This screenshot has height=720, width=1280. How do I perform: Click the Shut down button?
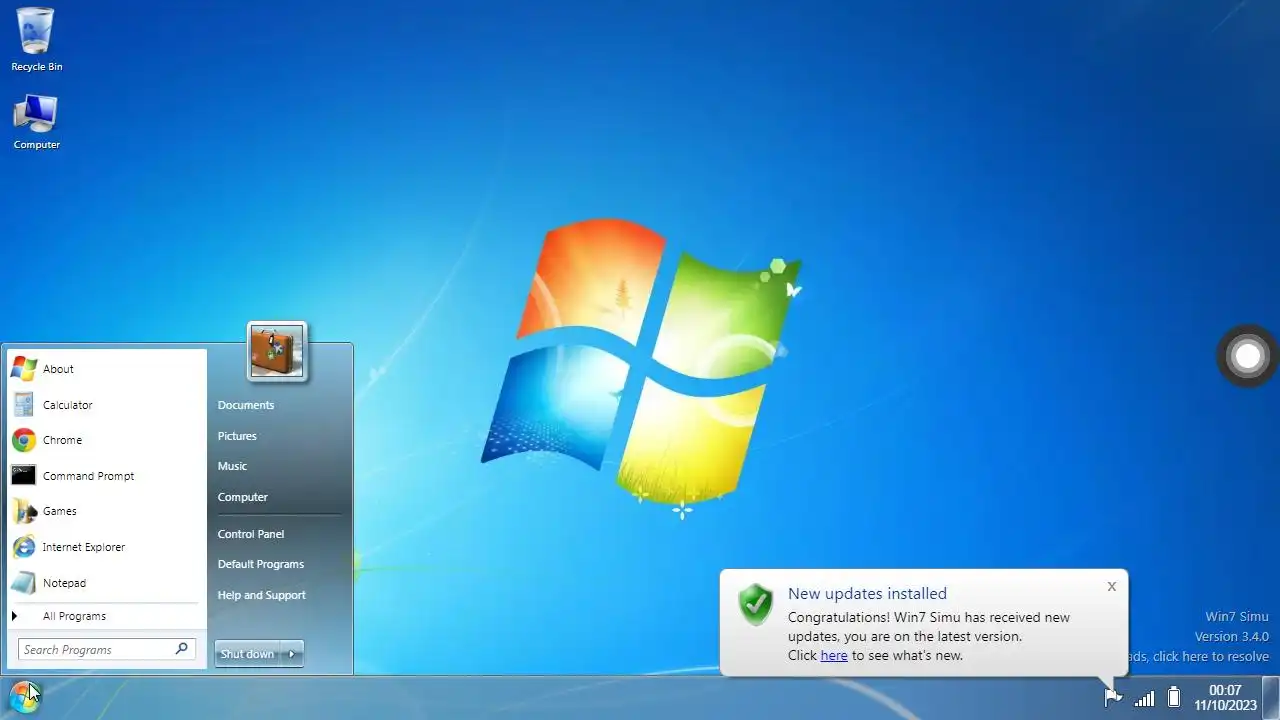click(247, 654)
